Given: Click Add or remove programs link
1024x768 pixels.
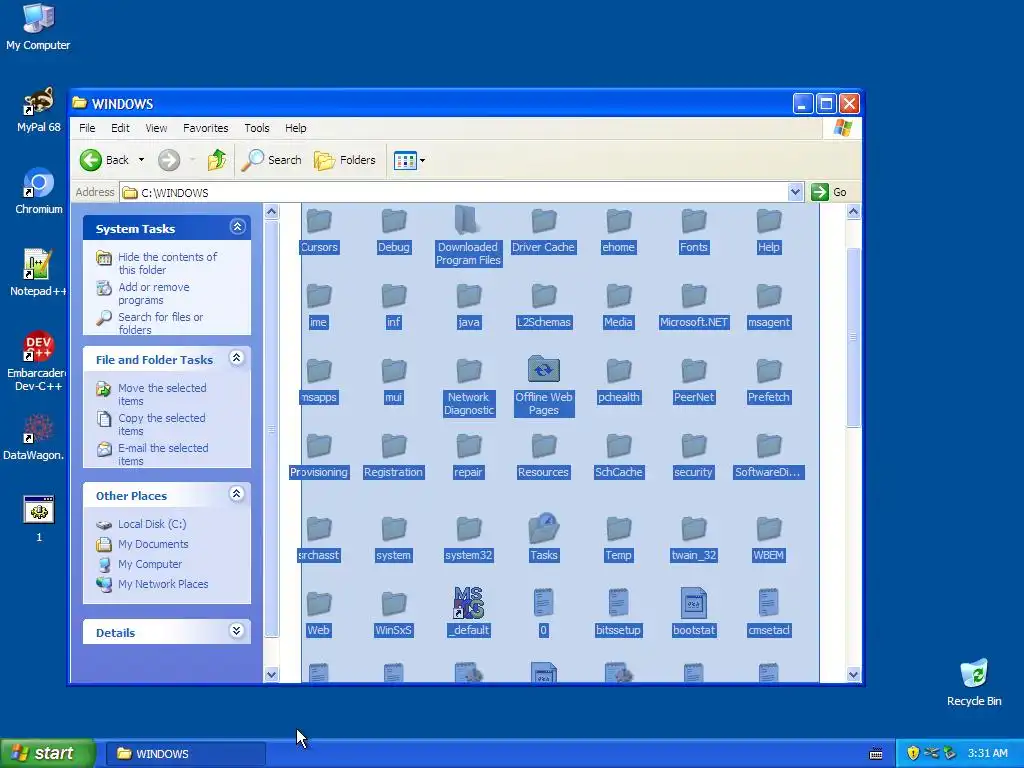Looking at the screenshot, I should 153,293.
